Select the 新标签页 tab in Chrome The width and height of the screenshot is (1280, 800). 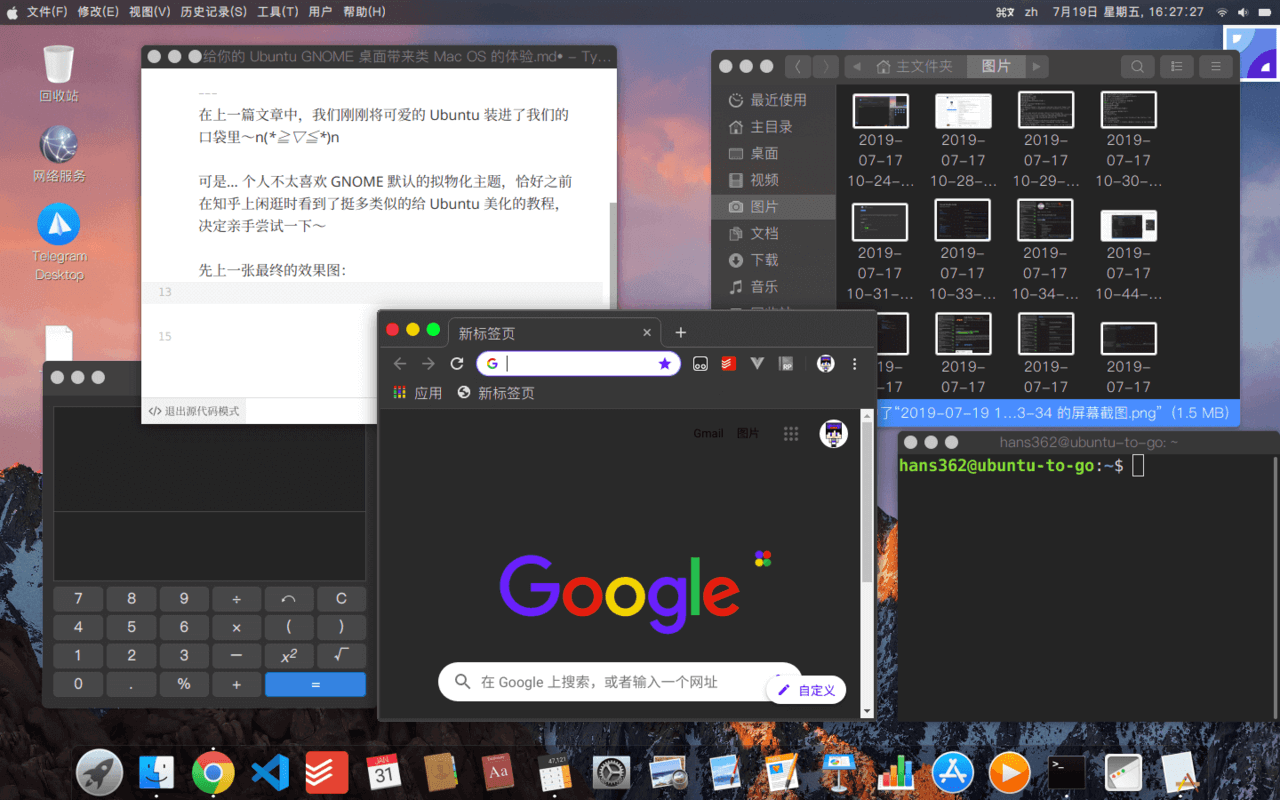point(553,333)
